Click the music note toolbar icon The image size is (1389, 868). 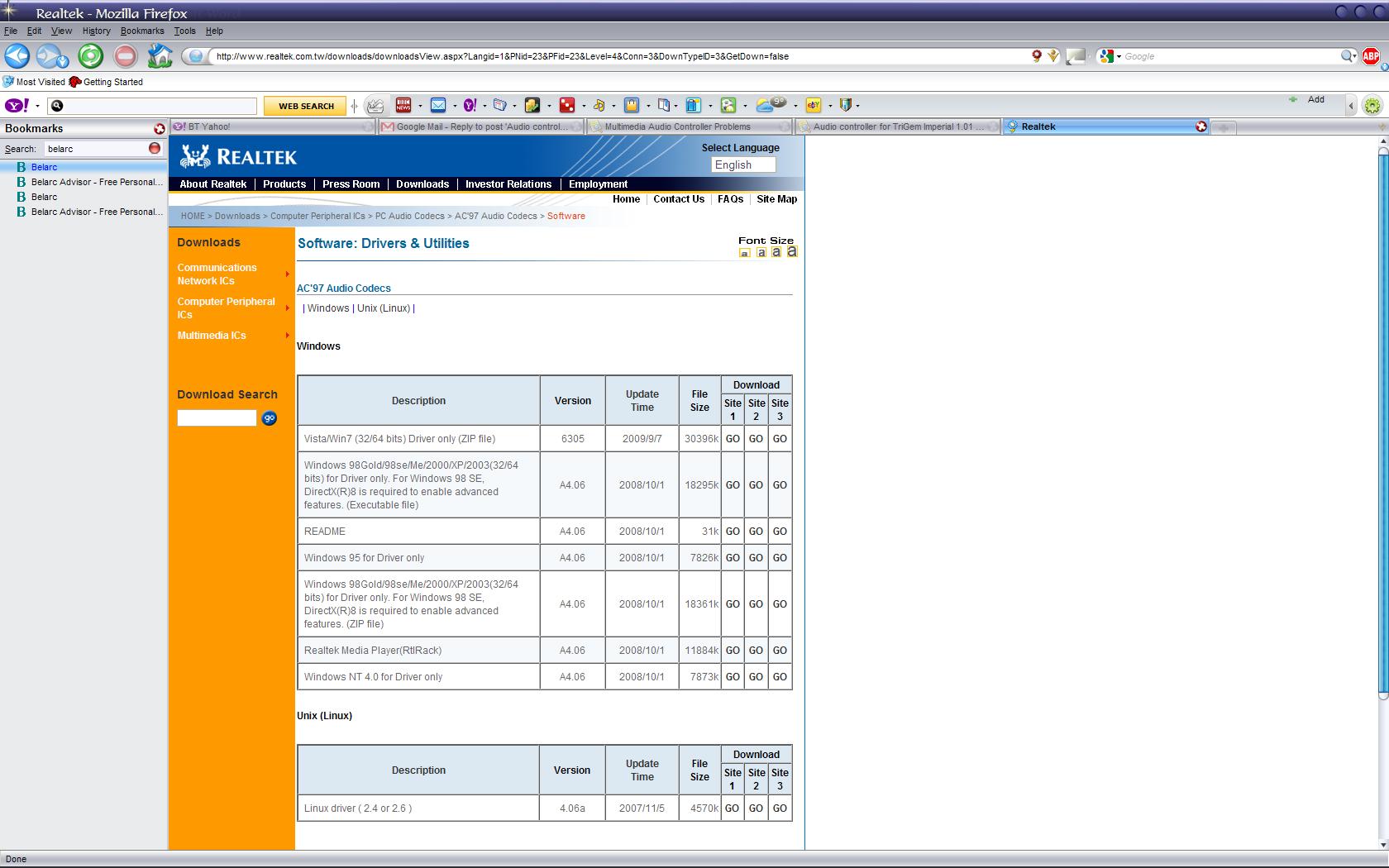[599, 105]
